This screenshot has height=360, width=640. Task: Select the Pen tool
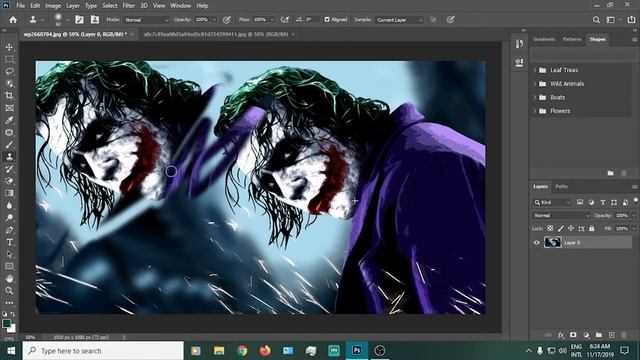(x=9, y=230)
